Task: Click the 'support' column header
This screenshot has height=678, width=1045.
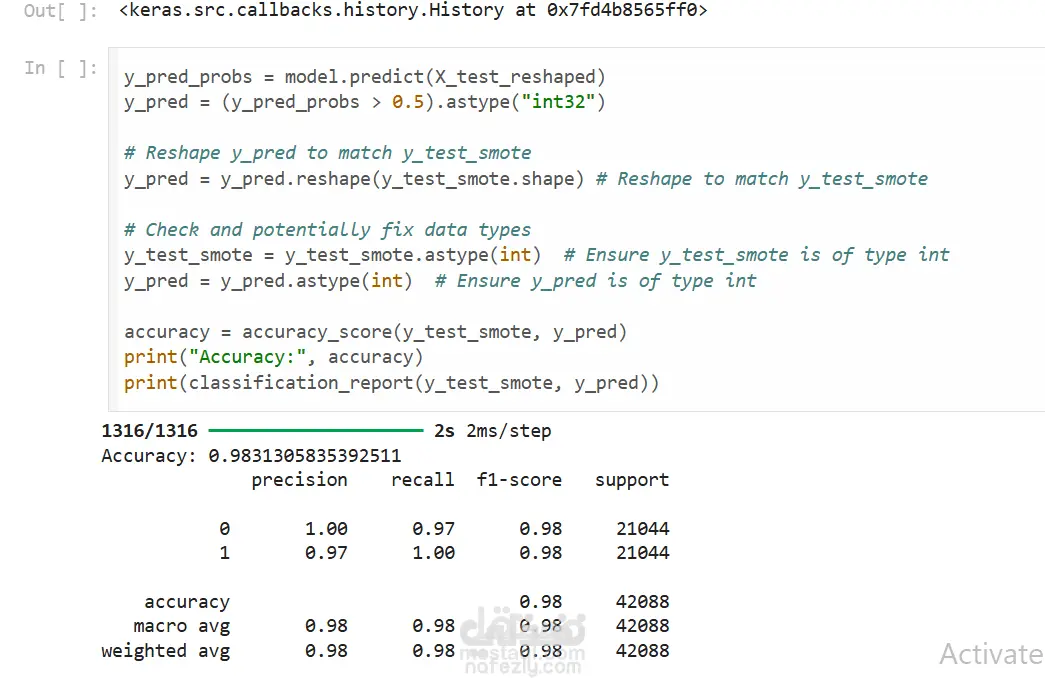Action: [632, 480]
